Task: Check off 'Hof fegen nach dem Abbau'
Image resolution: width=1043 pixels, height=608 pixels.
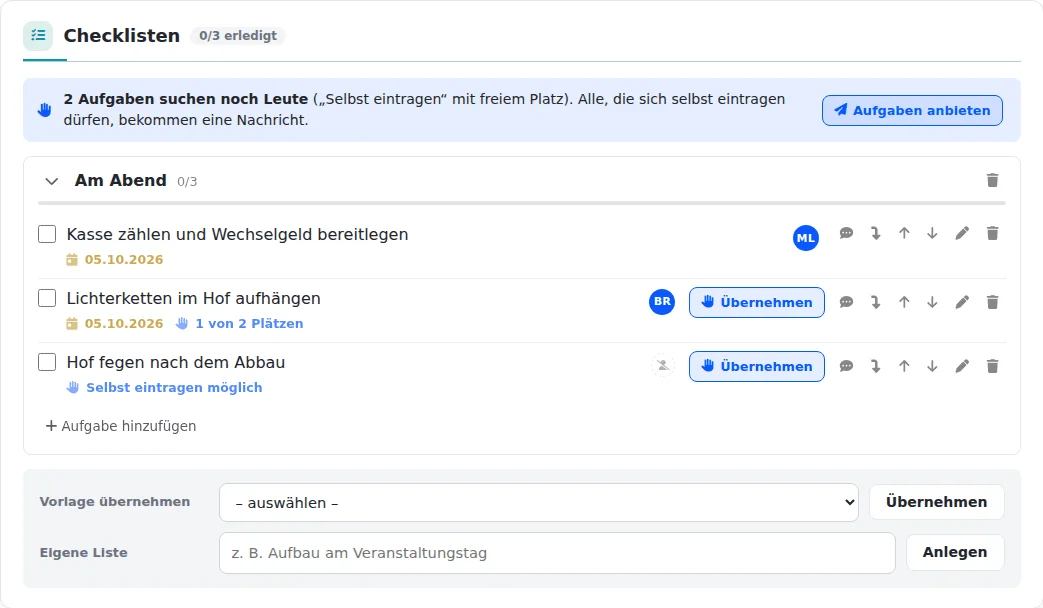Action: tap(47, 362)
